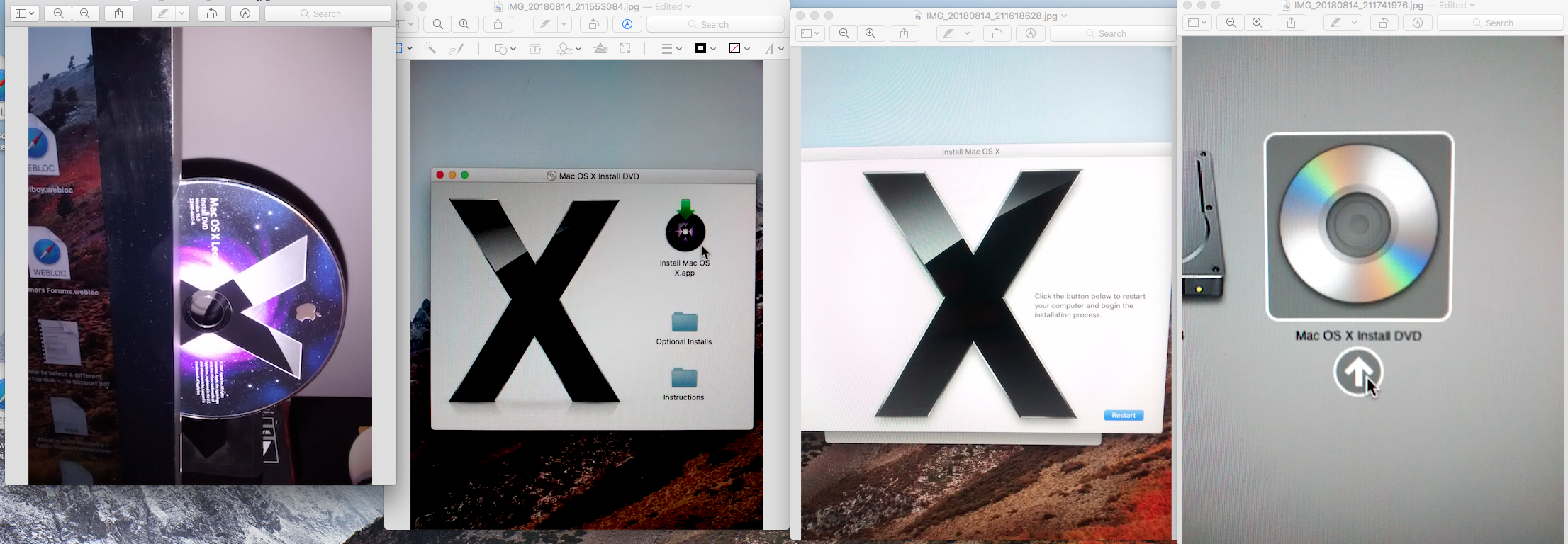
Task: Rotate the 211741976.jpg image left
Action: pyautogui.click(x=1384, y=23)
